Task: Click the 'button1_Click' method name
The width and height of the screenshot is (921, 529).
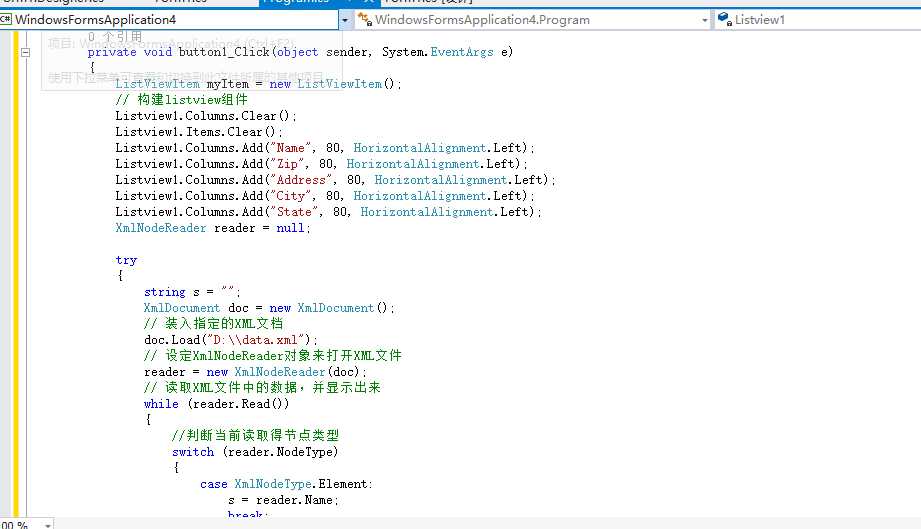Action: pyautogui.click(x=224, y=52)
